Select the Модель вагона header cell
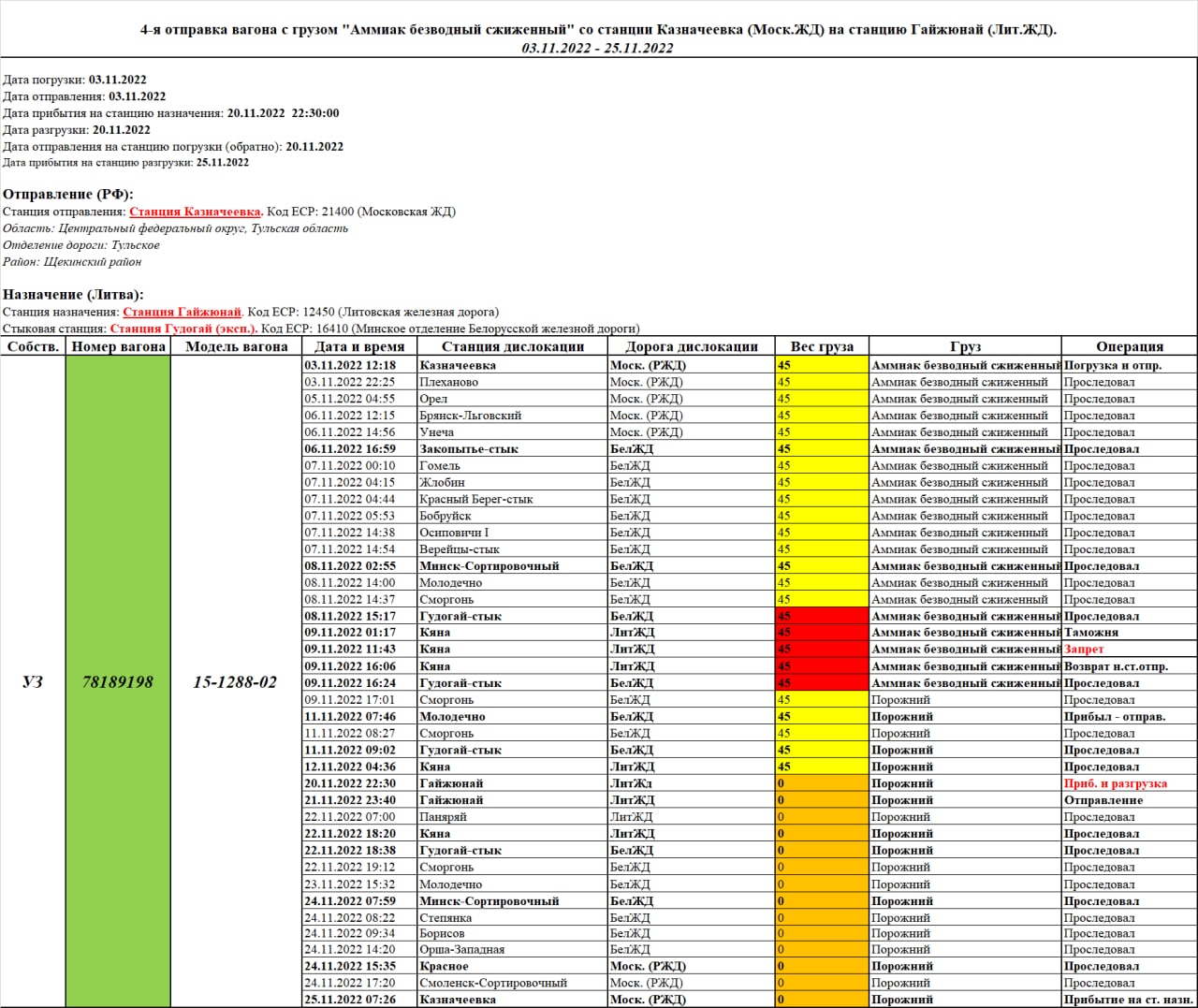 click(x=236, y=346)
